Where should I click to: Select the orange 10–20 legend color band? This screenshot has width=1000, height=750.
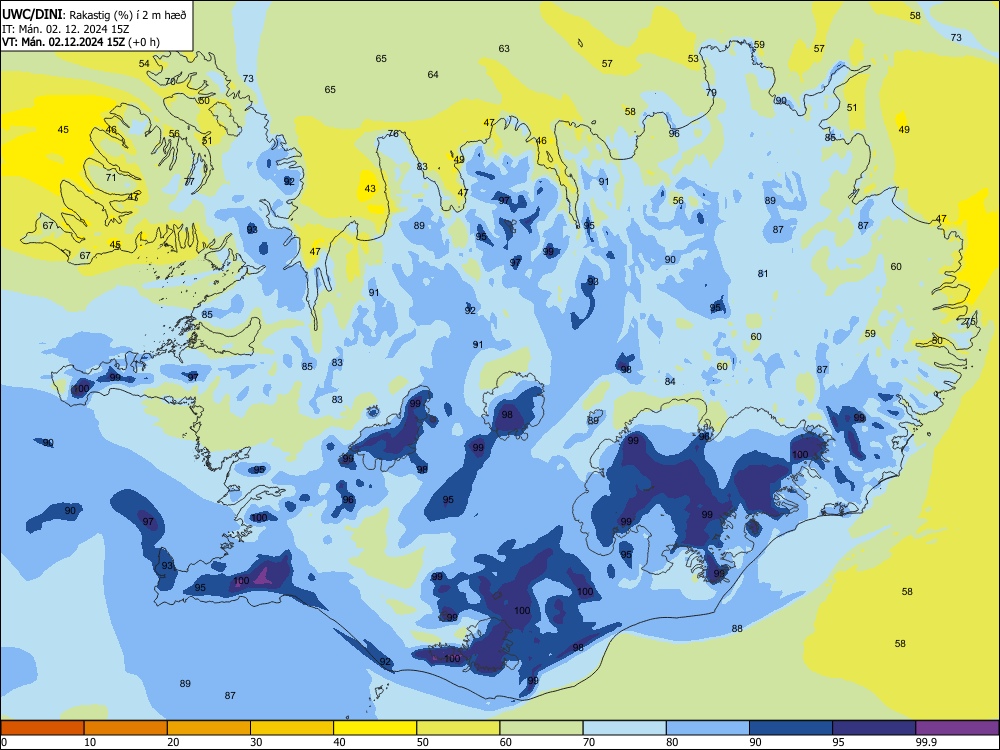coord(126,728)
